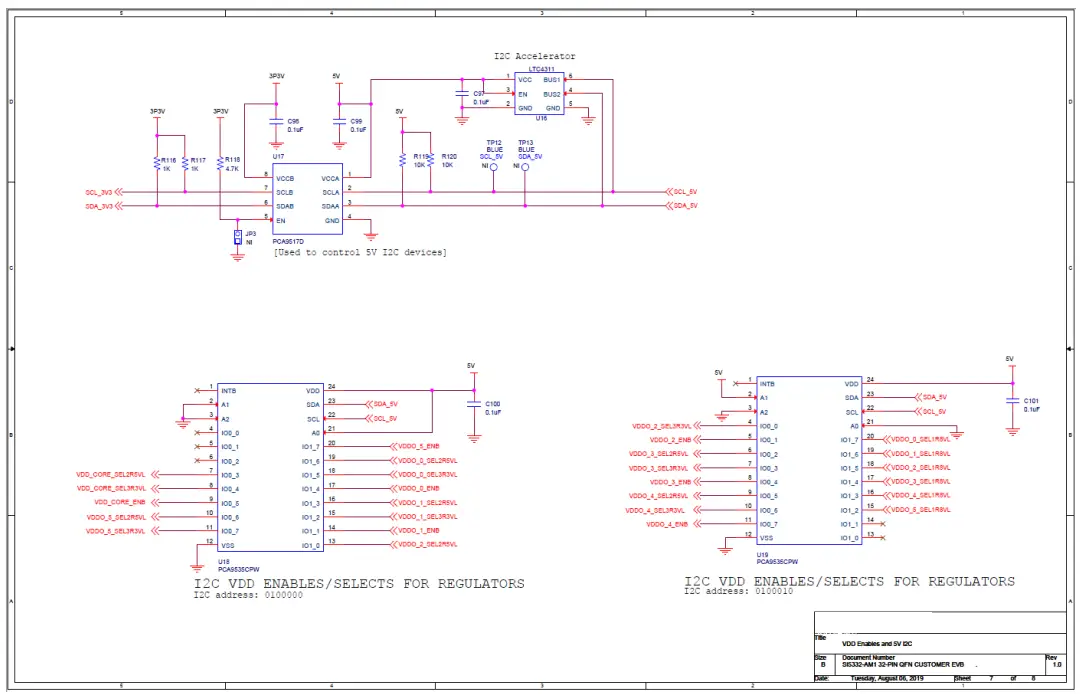Image resolution: width=1081 pixels, height=694 pixels.
Task: Select capacitor C96 0.1uF
Action: 275,123
